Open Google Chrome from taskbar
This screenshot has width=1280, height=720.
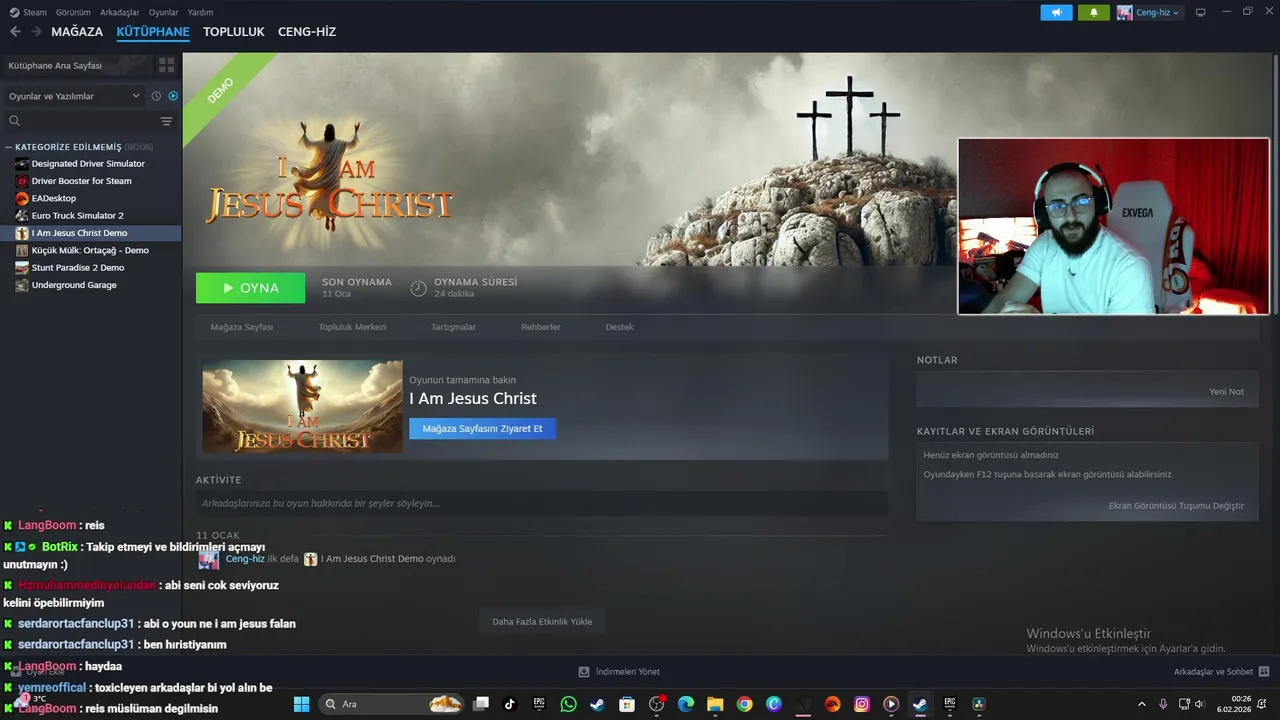[x=744, y=704]
